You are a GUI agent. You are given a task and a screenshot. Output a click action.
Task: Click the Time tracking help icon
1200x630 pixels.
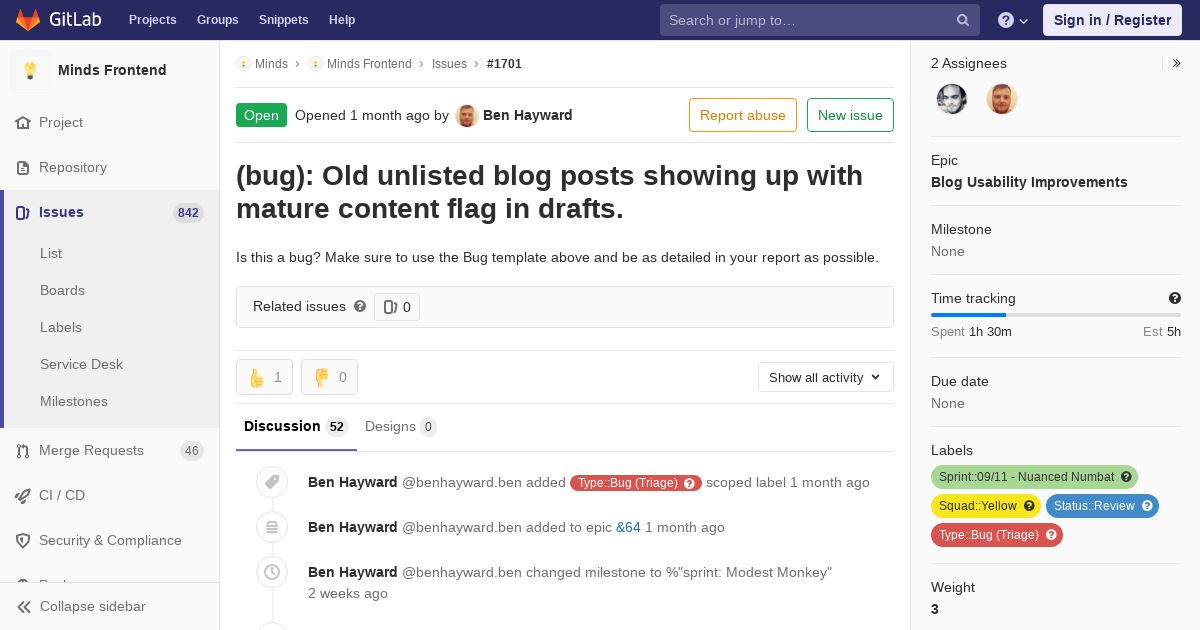pyautogui.click(x=1175, y=298)
